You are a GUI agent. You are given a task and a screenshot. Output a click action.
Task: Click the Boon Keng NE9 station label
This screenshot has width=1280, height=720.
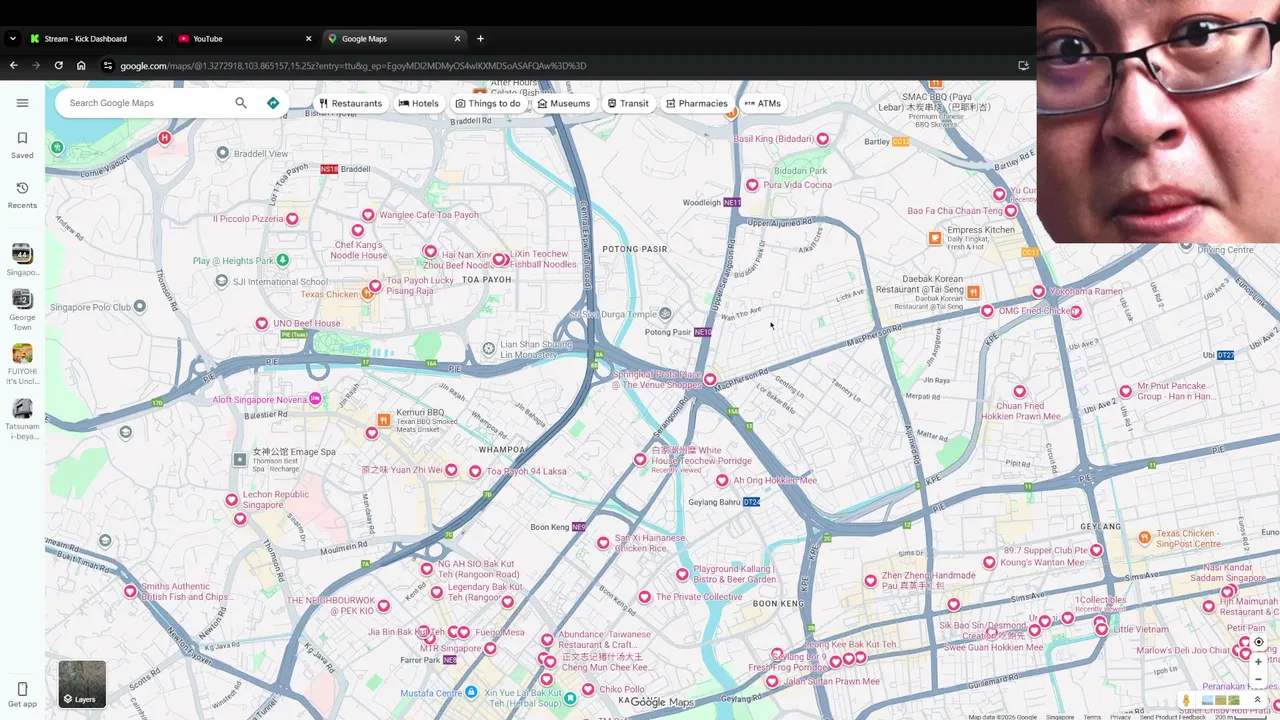coord(558,527)
